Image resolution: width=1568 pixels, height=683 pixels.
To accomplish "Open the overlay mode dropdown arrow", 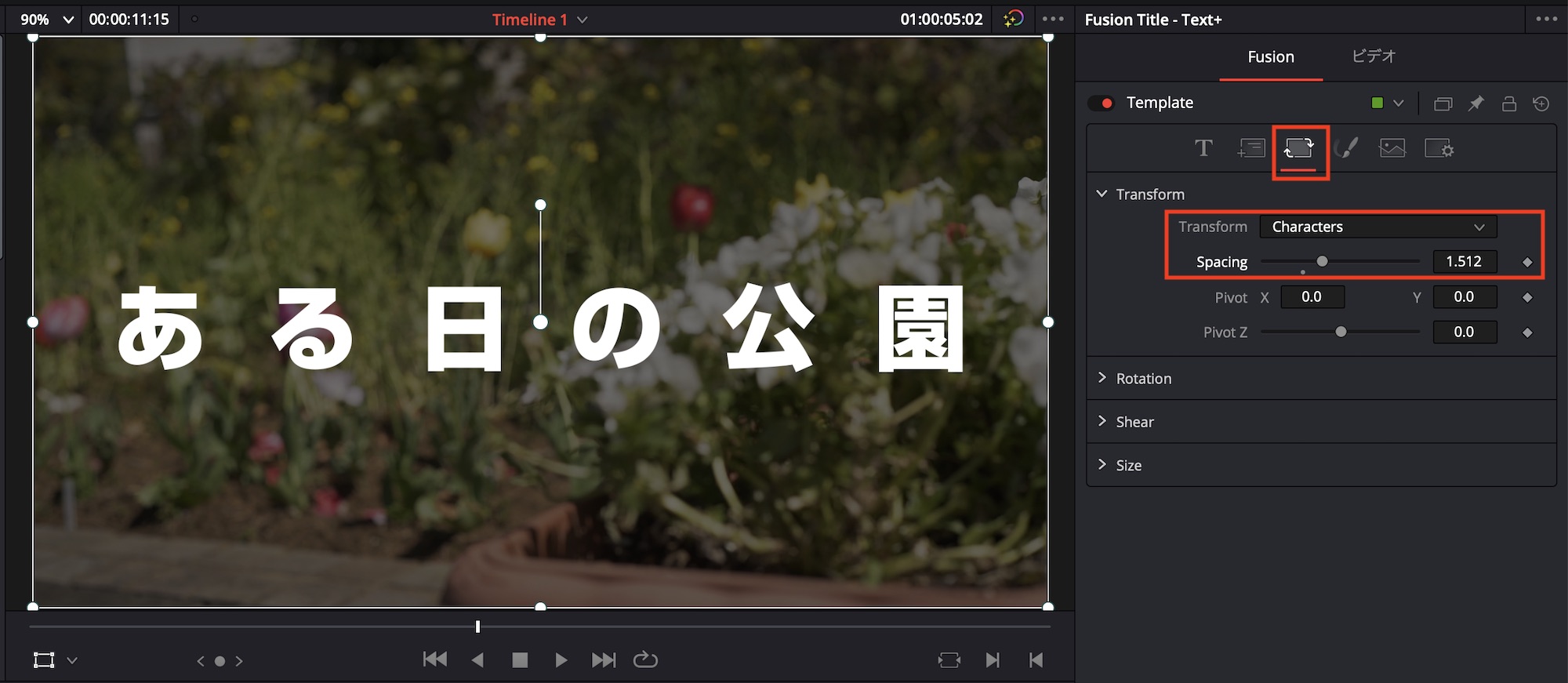I will [x=72, y=660].
